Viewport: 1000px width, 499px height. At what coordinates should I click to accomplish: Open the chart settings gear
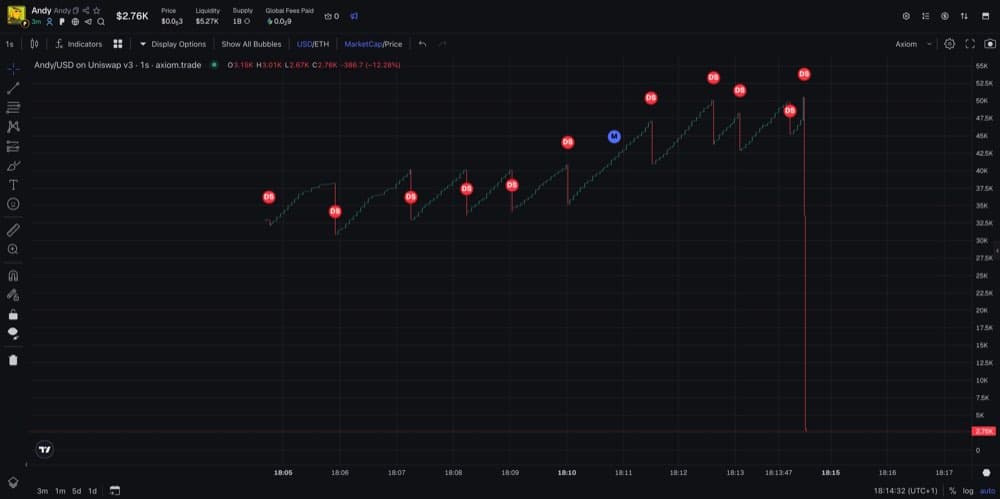pos(950,44)
